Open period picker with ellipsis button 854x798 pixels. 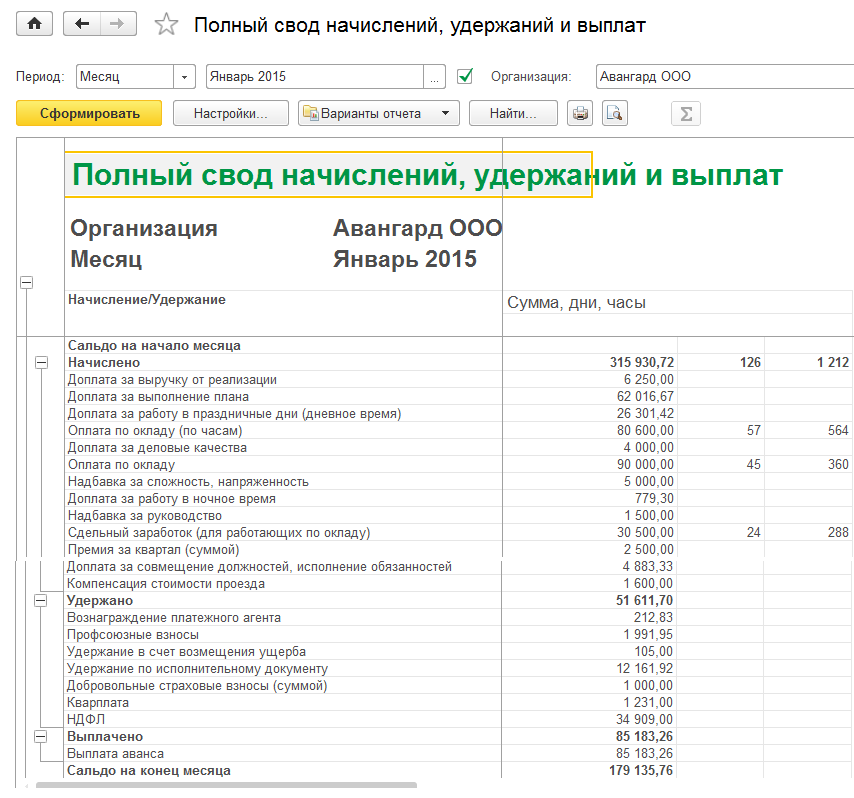(x=435, y=77)
